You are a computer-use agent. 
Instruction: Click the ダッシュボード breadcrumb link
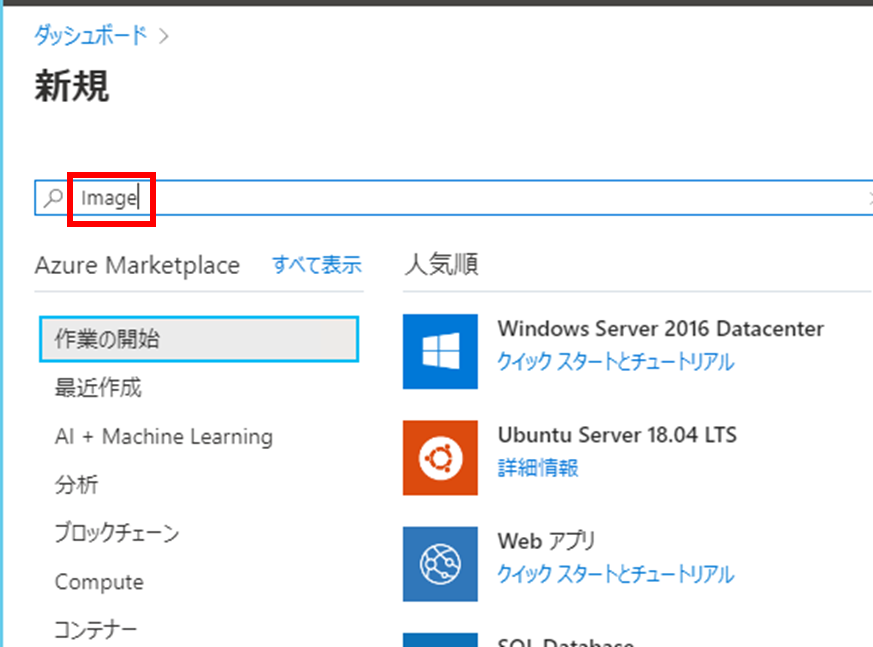(91, 36)
